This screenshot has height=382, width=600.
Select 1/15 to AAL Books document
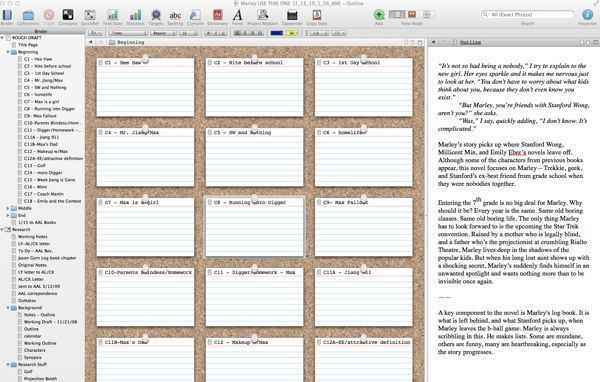(37, 222)
